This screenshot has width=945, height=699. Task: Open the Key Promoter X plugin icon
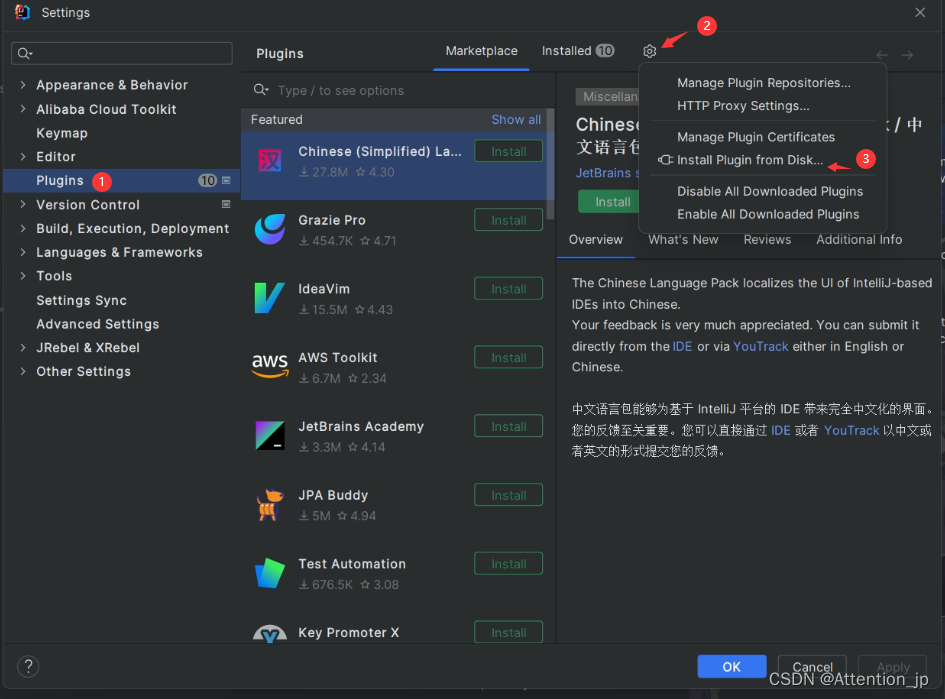point(270,636)
